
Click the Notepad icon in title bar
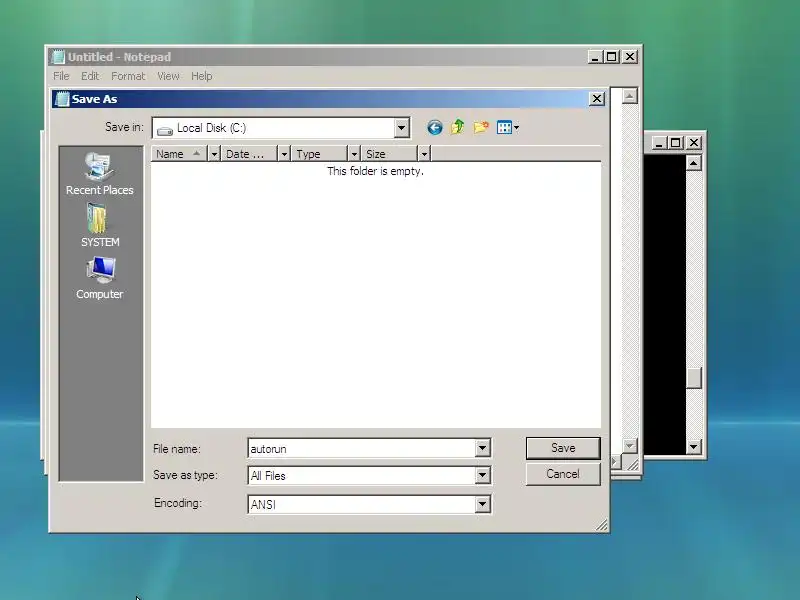[x=59, y=57]
